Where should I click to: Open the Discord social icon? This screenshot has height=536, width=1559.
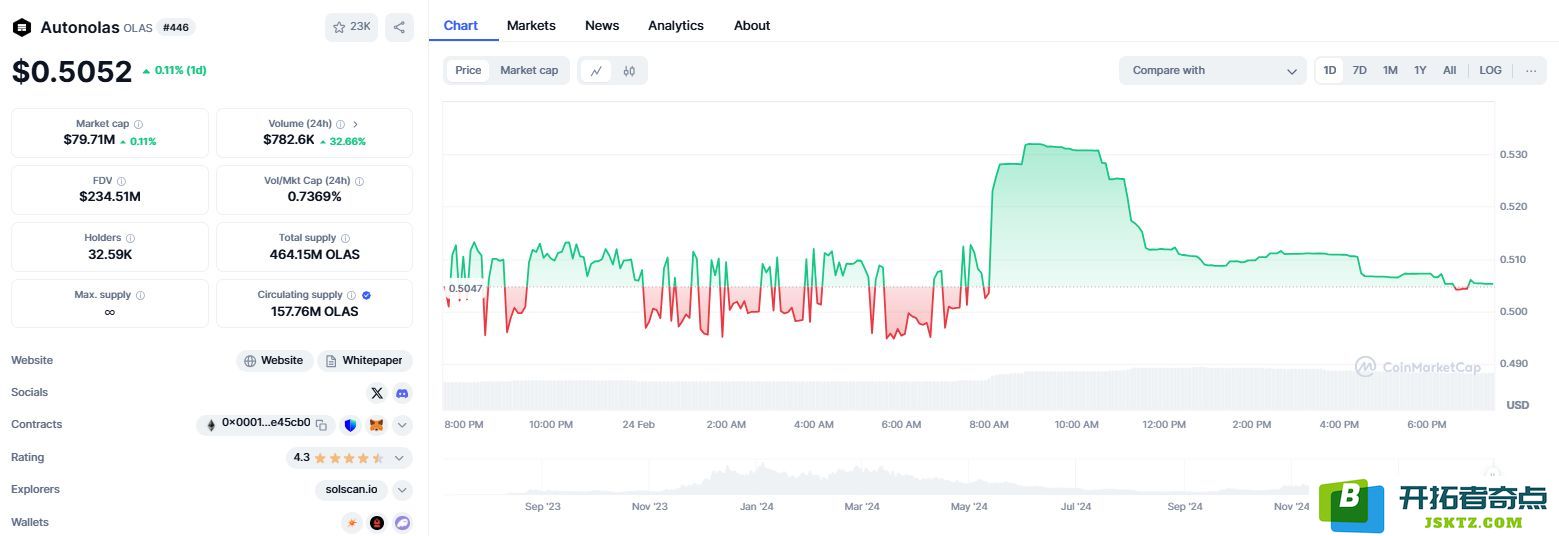tap(402, 393)
